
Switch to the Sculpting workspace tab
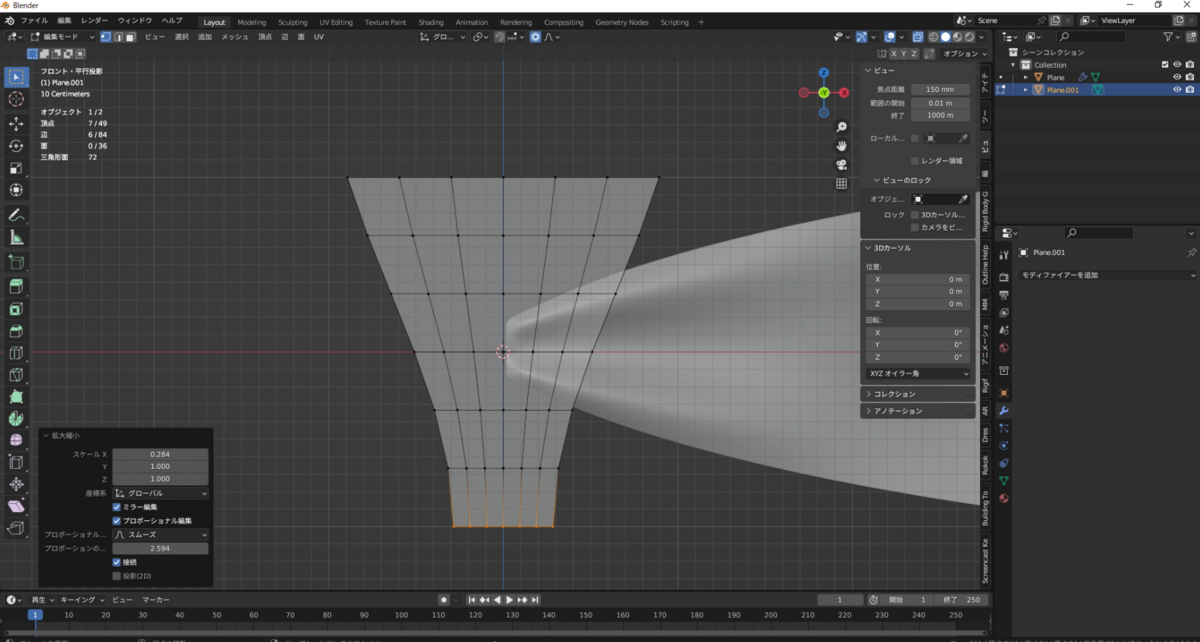(293, 22)
